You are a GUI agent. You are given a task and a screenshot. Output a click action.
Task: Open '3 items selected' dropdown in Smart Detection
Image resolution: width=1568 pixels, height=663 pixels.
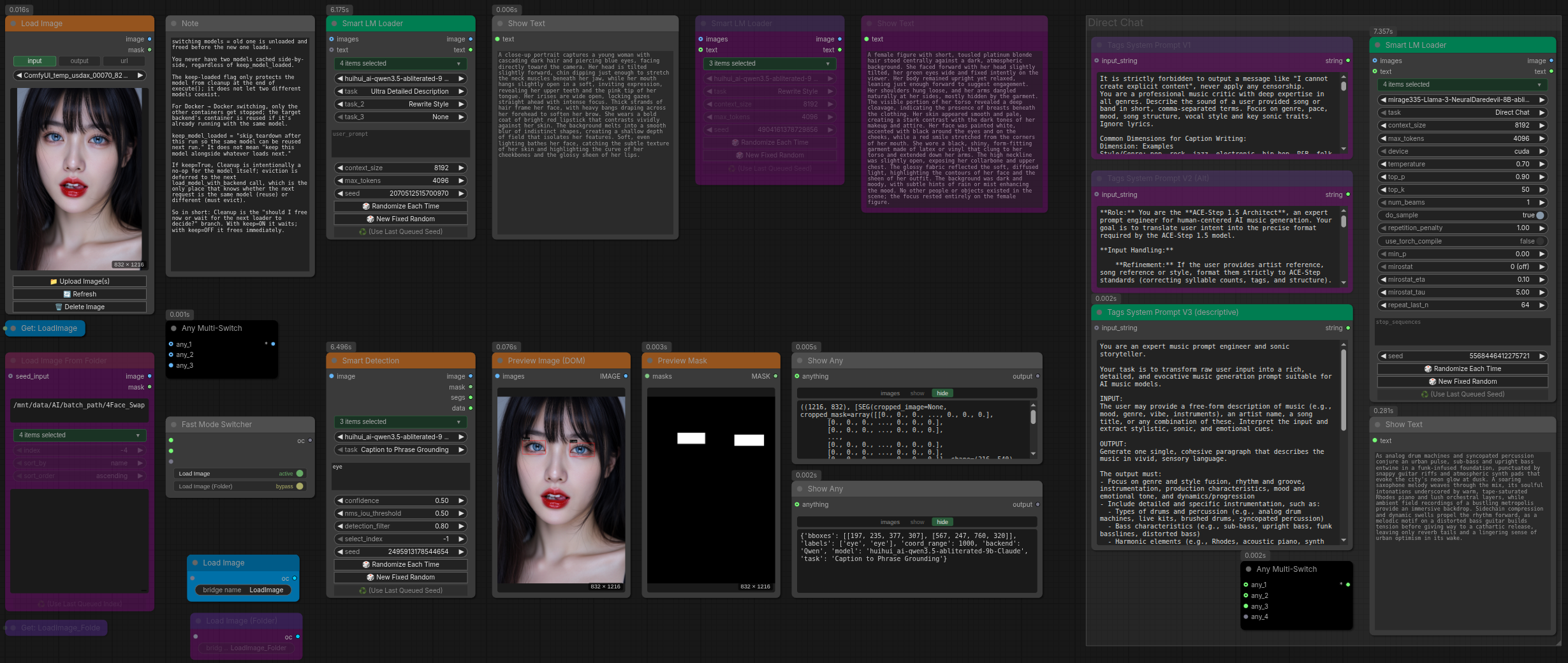pos(400,422)
